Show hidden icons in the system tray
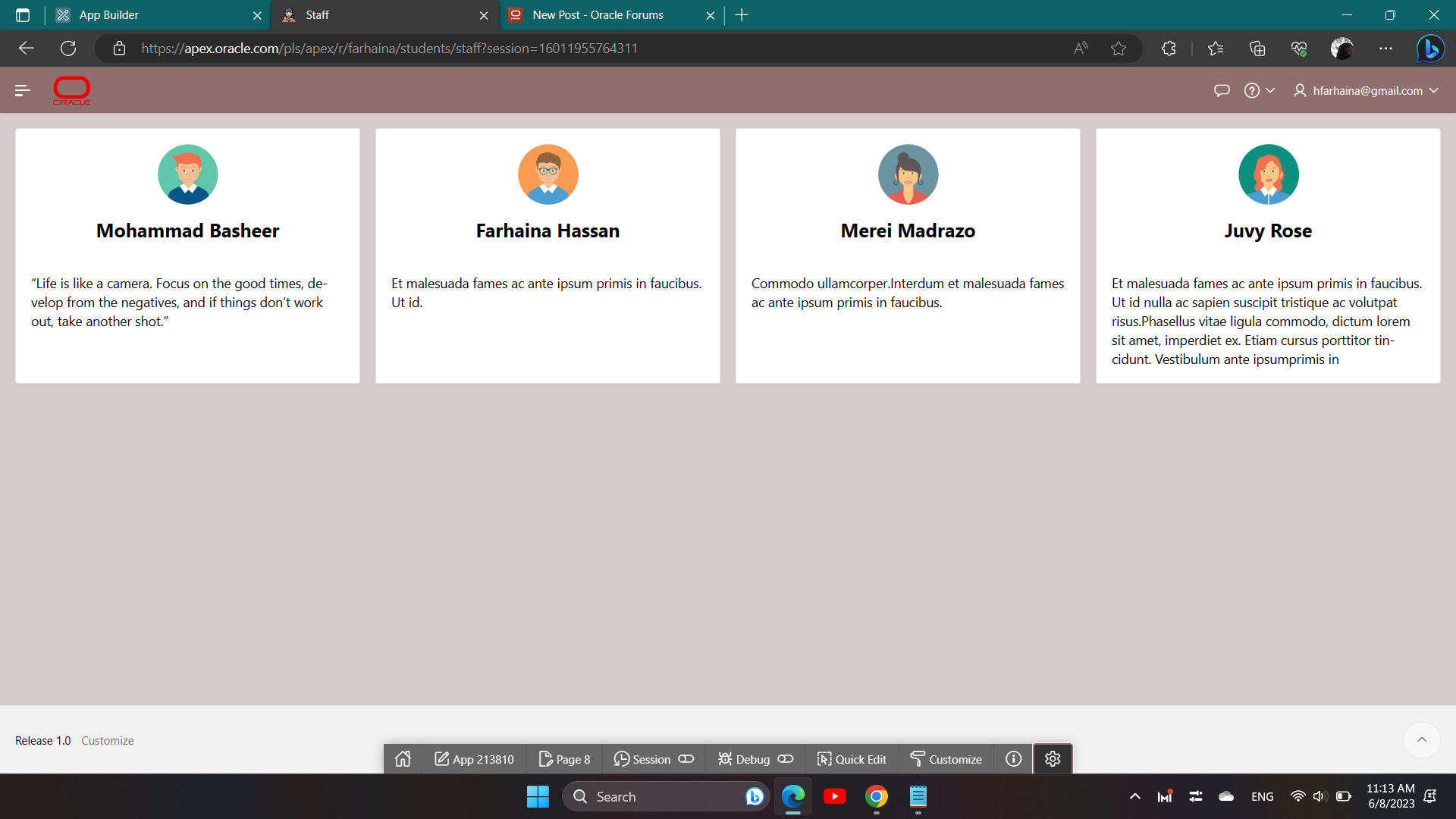 (1135, 796)
